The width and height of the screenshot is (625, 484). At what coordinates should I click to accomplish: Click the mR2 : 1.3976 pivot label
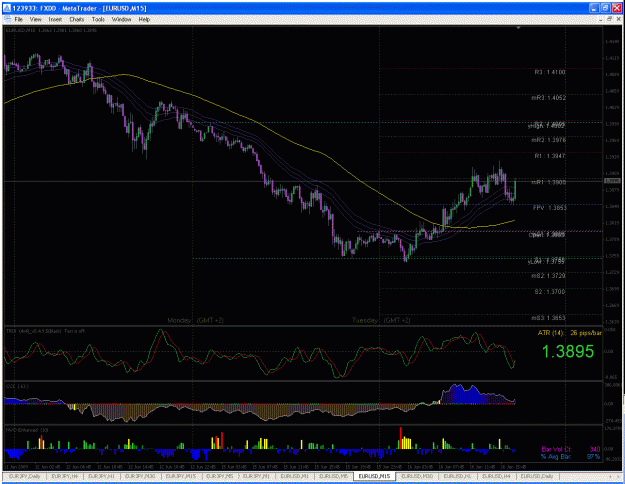[x=548, y=140]
